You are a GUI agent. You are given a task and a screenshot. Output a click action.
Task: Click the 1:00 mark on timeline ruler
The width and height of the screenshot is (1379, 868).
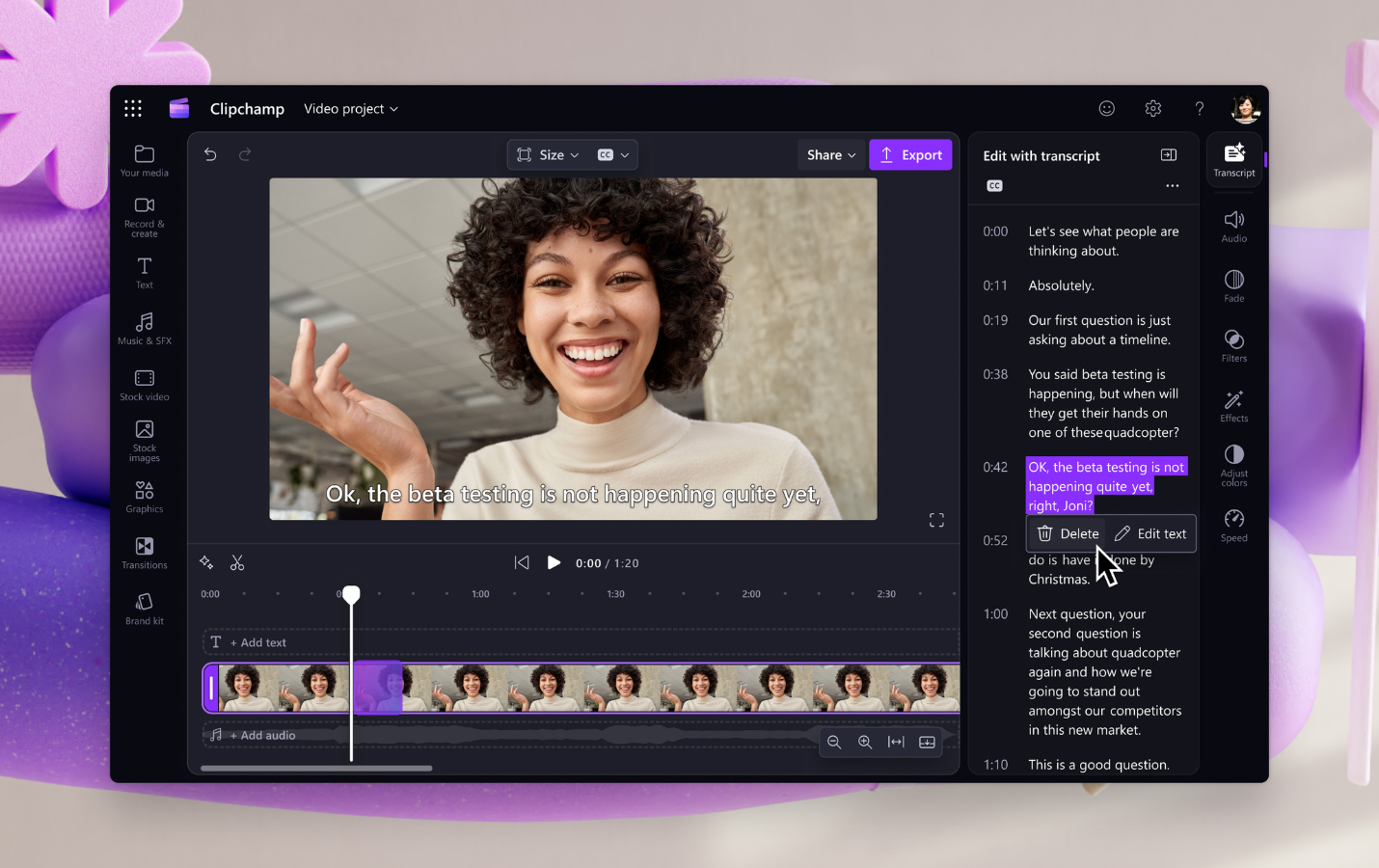pos(480,594)
